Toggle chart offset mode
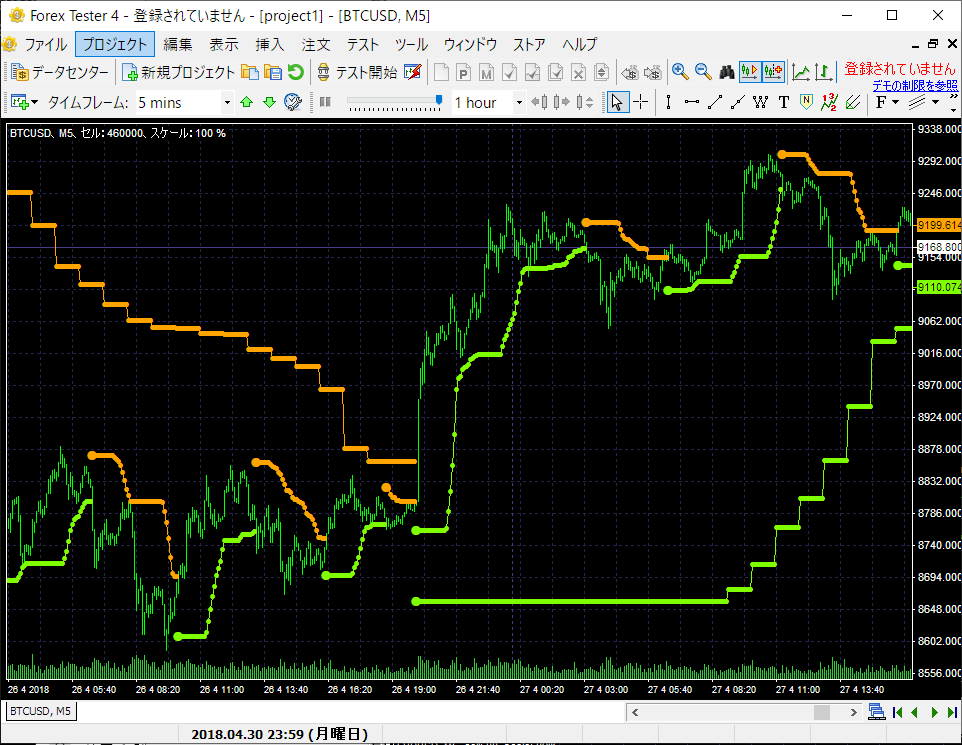The width and height of the screenshot is (962, 745). pyautogui.click(x=773, y=72)
